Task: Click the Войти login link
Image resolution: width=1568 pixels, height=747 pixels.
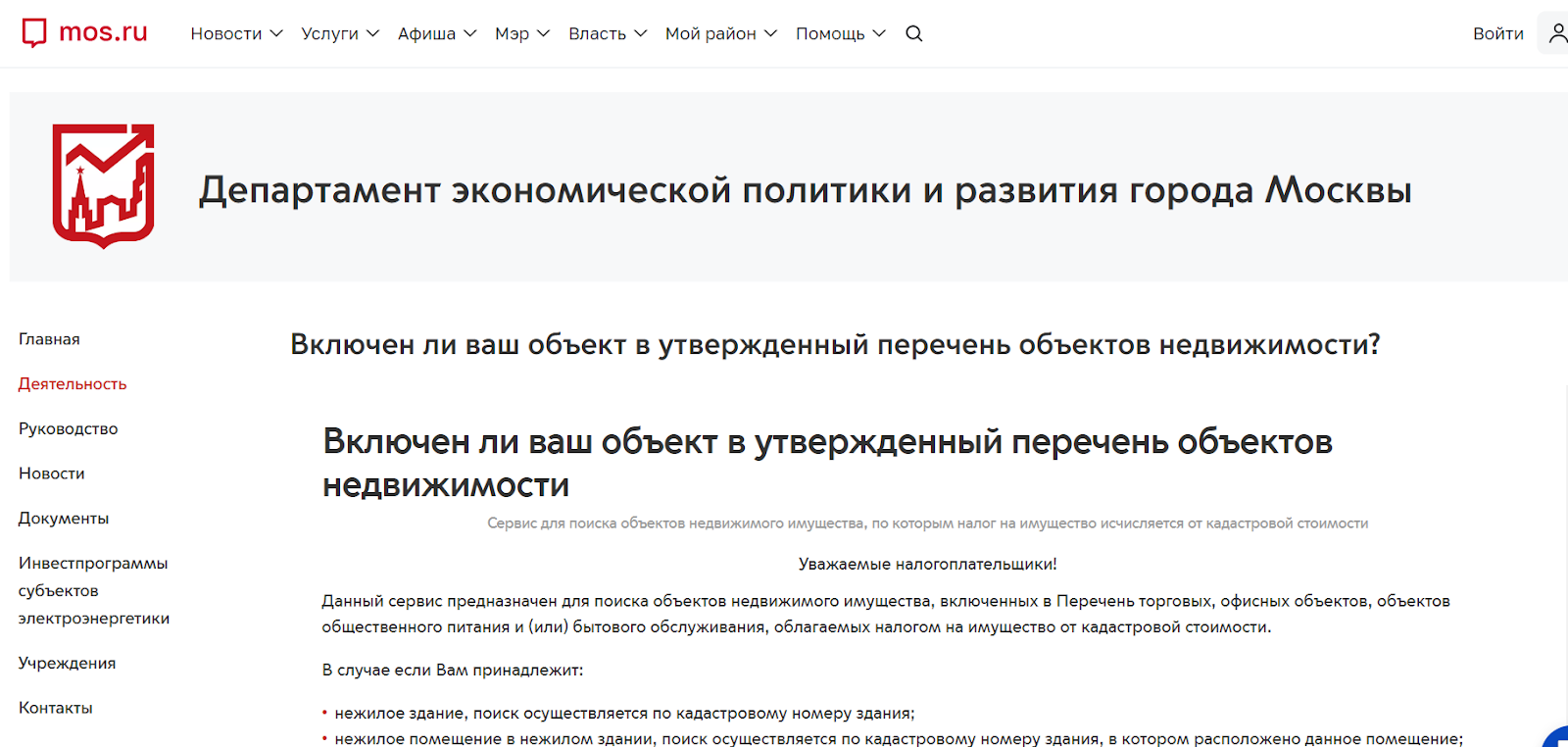Action: tap(1498, 33)
